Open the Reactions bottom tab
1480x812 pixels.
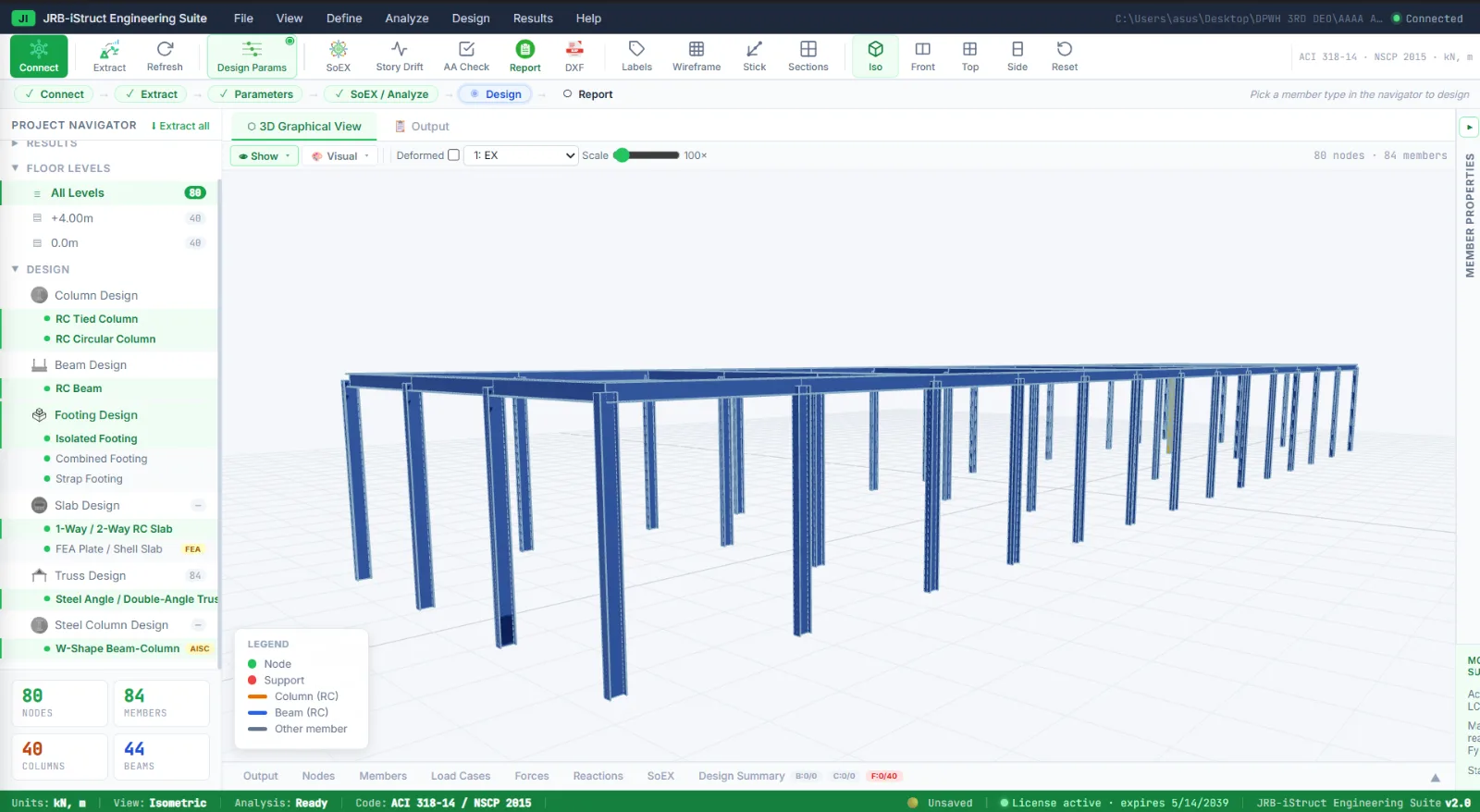tap(598, 776)
